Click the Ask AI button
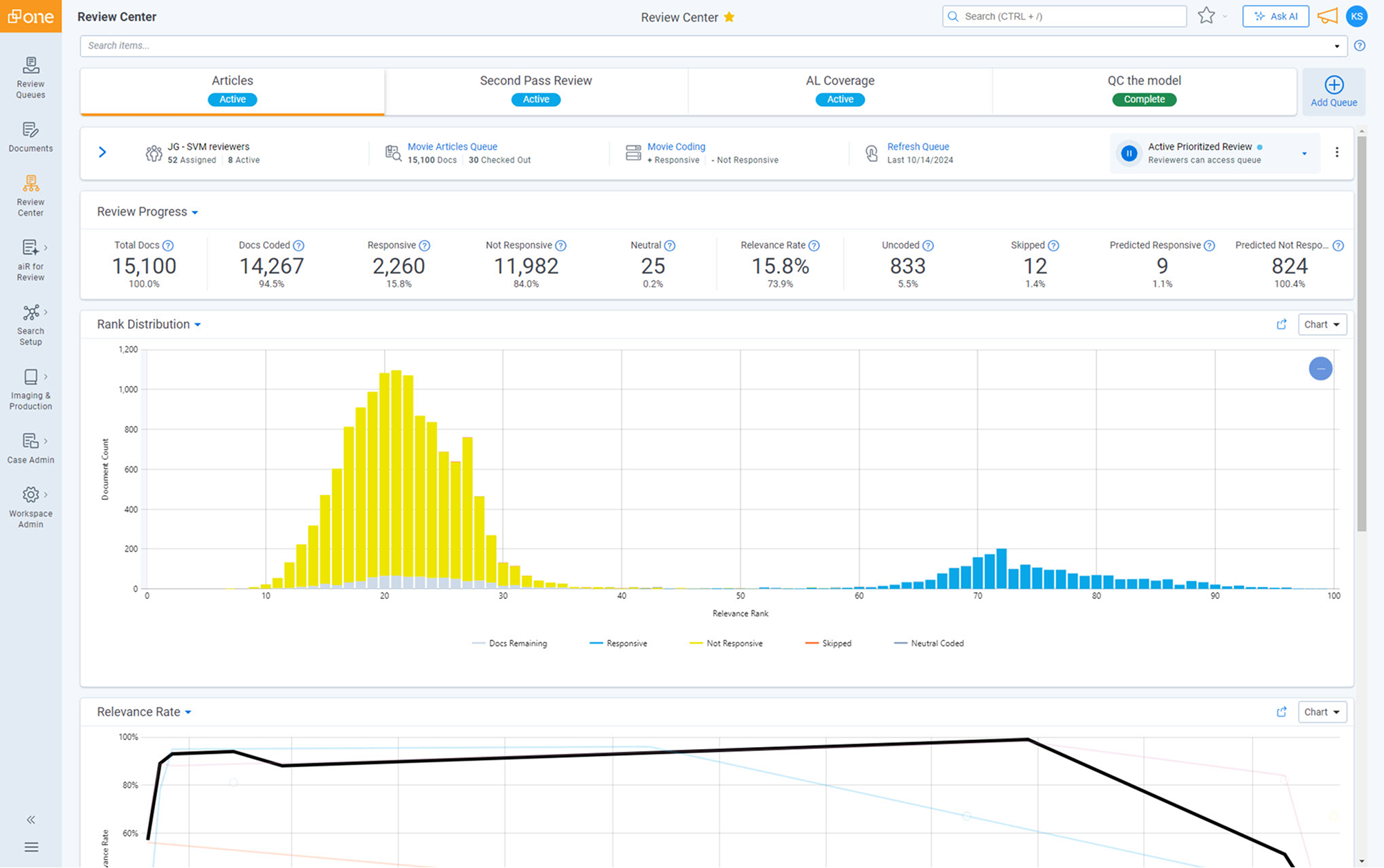This screenshot has height=868, width=1384. point(1275,16)
